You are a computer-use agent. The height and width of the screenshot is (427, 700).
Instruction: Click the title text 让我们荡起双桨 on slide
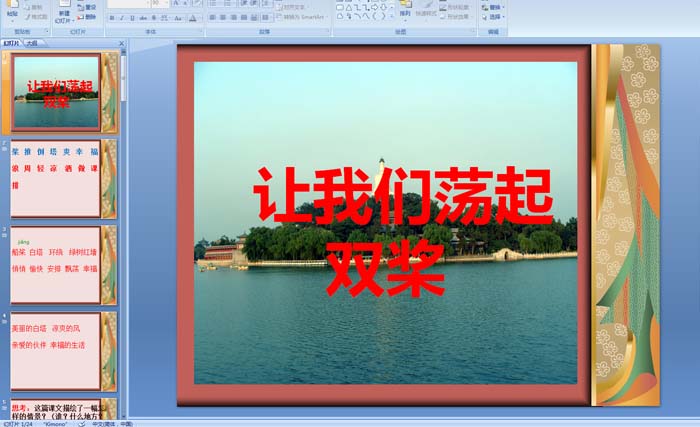[402, 231]
